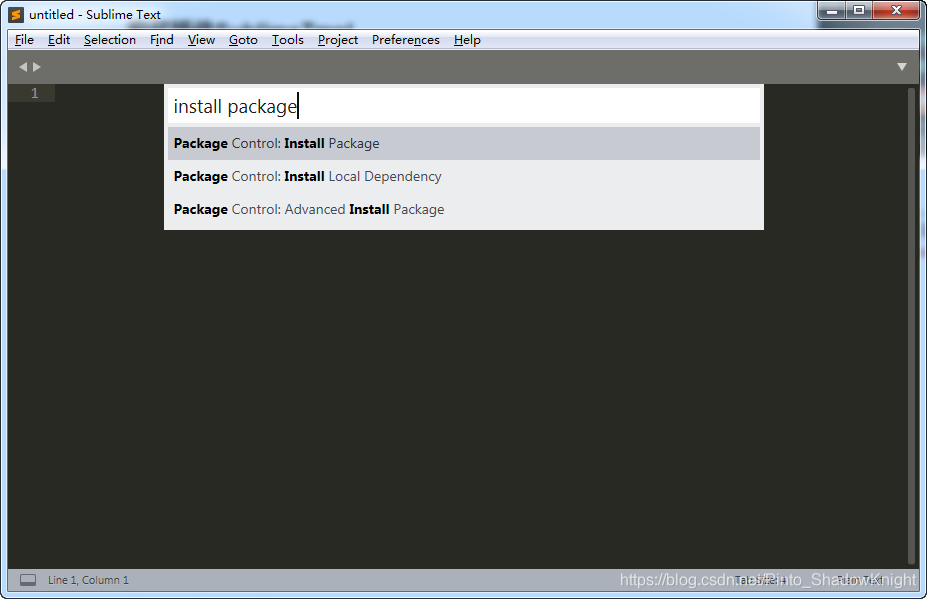Click the next tab right arrow
Screen dimensions: 927x599
tap(37, 67)
